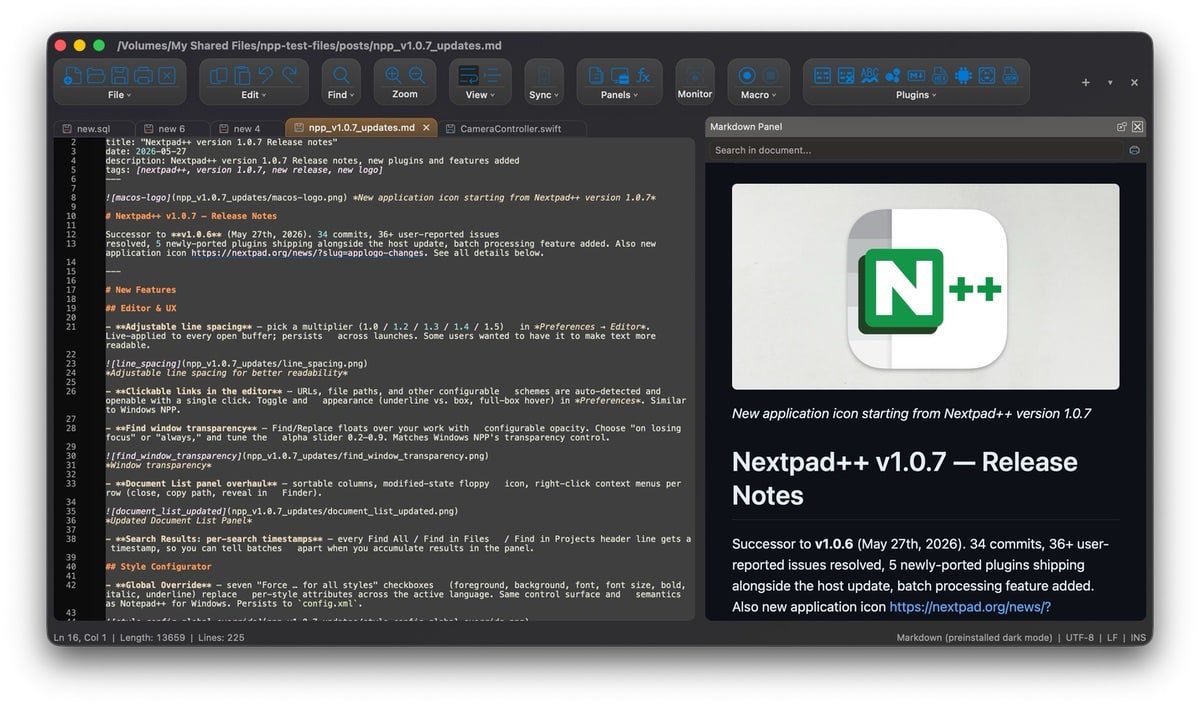The width and height of the screenshot is (1200, 708).
Task: Click the Print toolbar icon
Action: point(143,75)
